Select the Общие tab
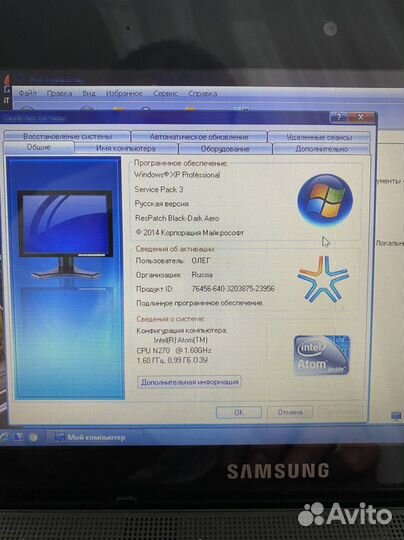 click(39, 147)
